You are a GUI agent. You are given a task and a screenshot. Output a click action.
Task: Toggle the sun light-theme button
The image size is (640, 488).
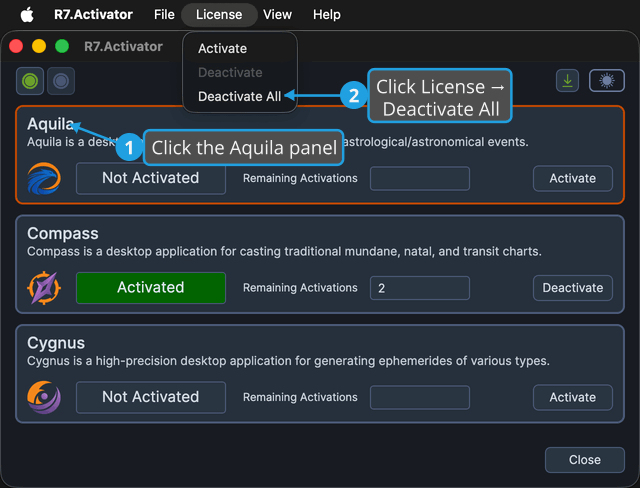point(607,80)
